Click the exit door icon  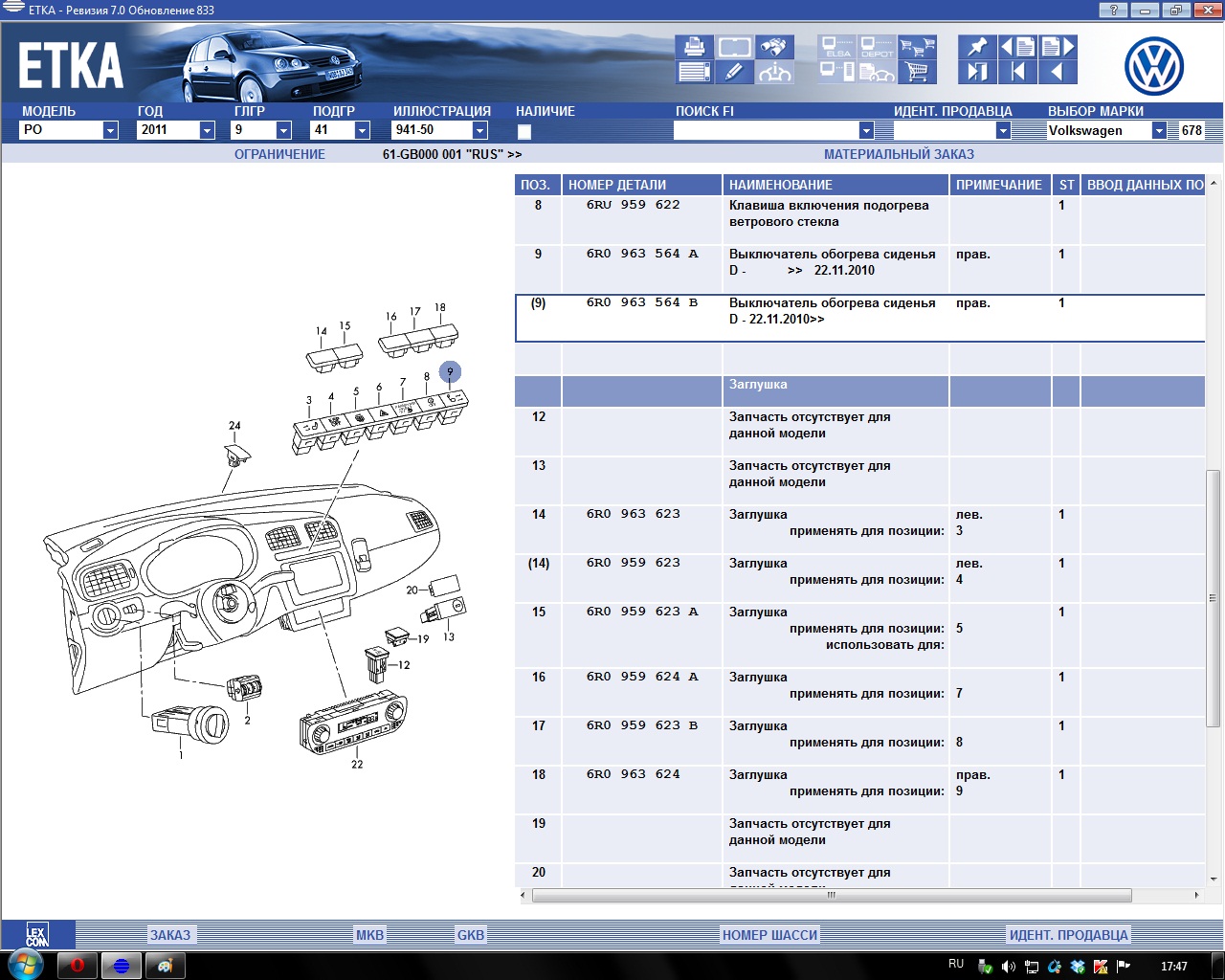977,72
